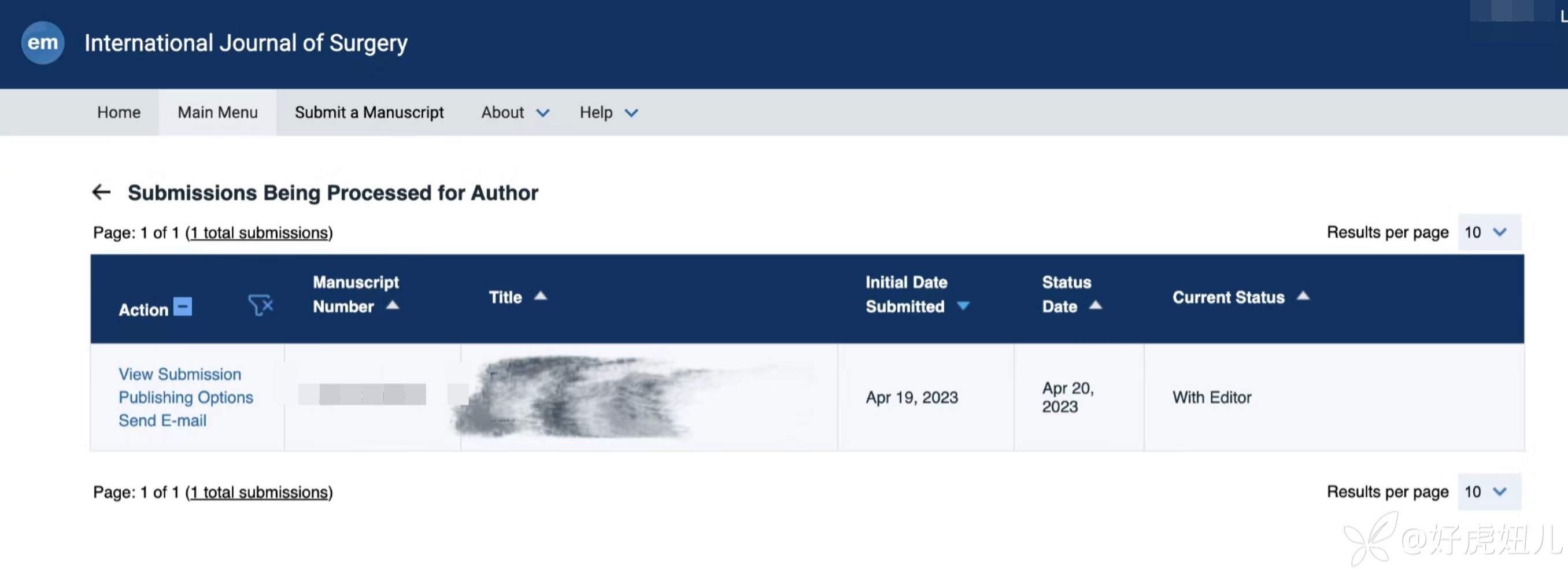Image resolution: width=1568 pixels, height=573 pixels.
Task: Open top Results per page dropdown
Action: pos(1488,232)
